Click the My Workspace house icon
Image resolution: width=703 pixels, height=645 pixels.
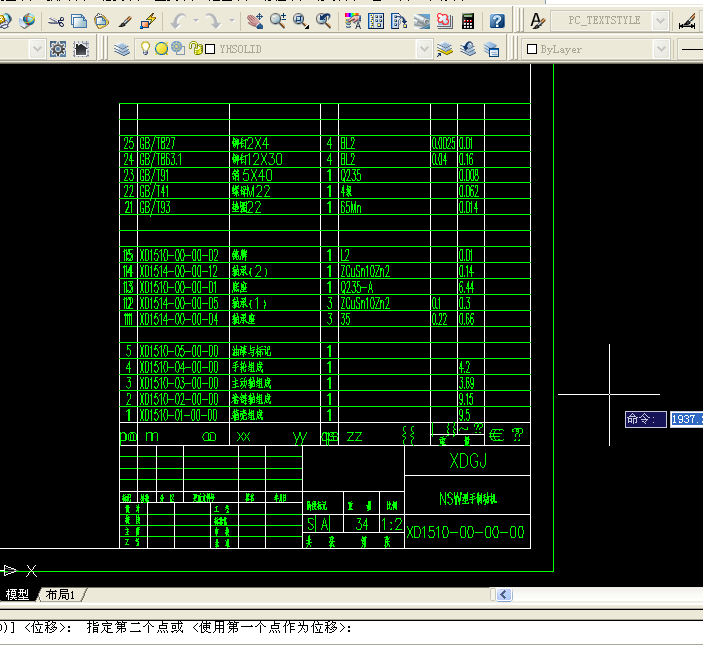[x=81, y=49]
